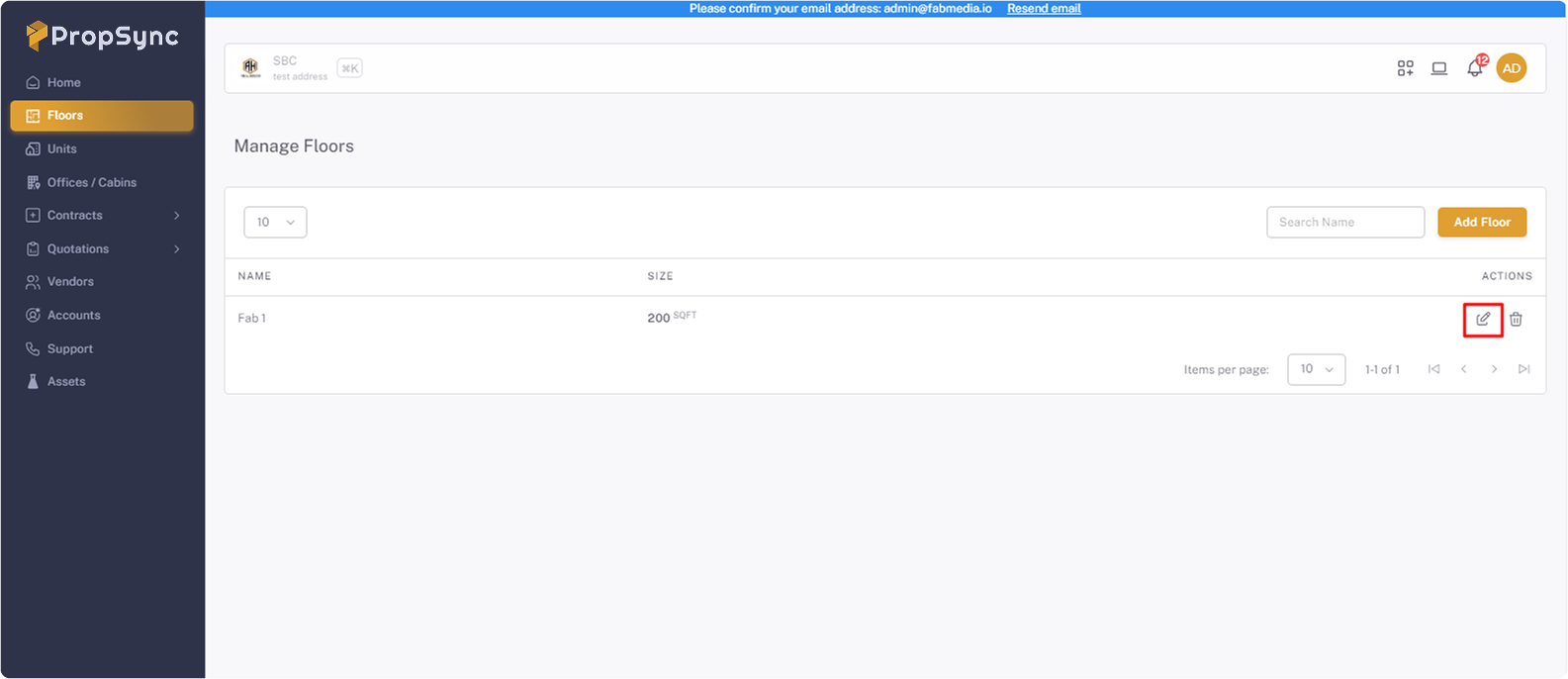This screenshot has width=1568, height=679.
Task: Click the ⌘K shortcut badge
Action: click(x=349, y=68)
